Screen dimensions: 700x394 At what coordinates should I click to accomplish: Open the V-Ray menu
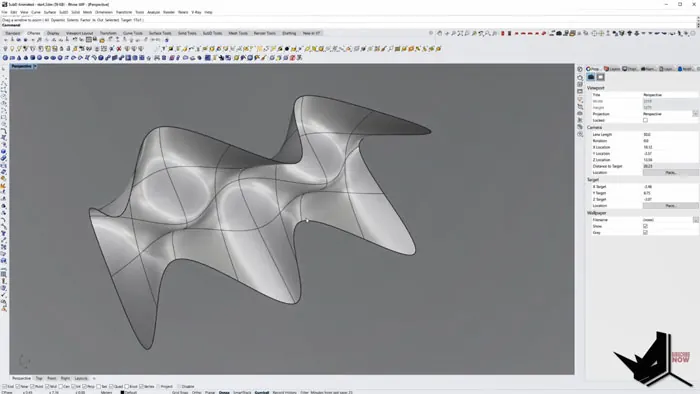(x=196, y=12)
